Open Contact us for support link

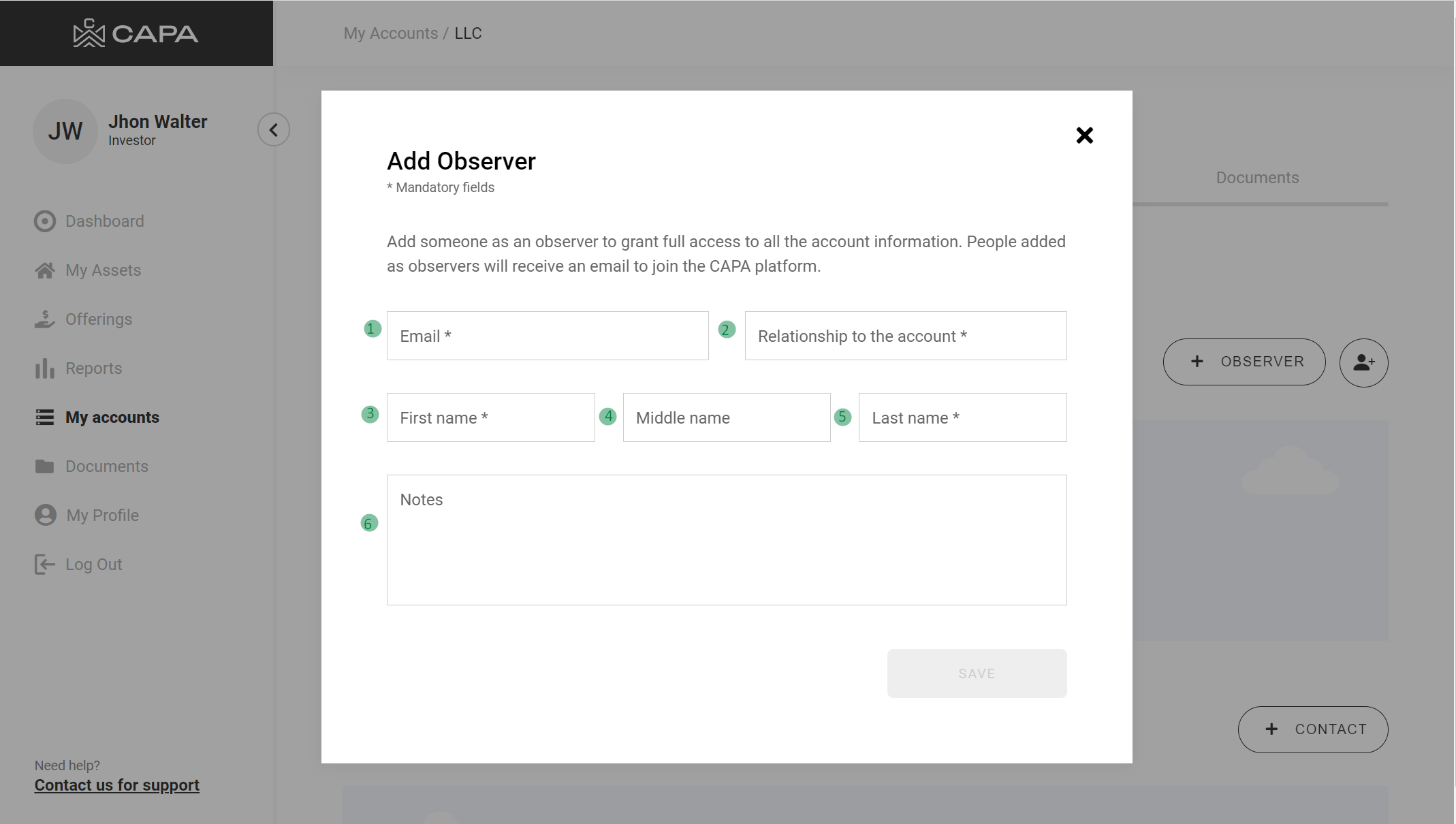point(116,785)
